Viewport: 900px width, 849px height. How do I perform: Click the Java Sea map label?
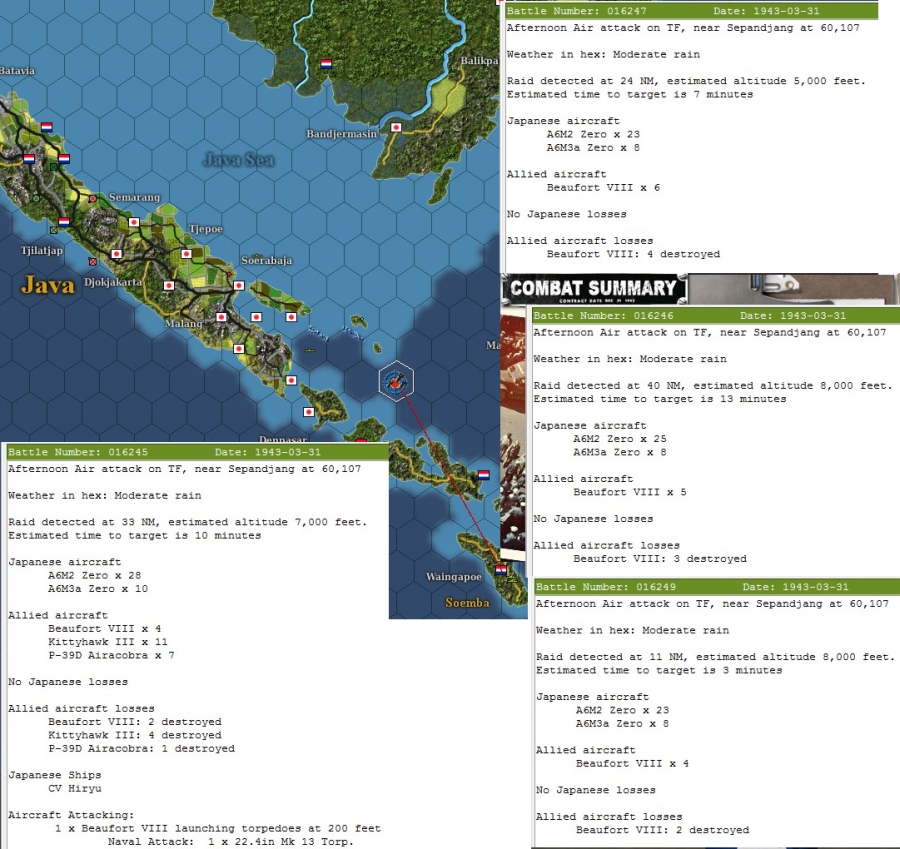point(236,156)
